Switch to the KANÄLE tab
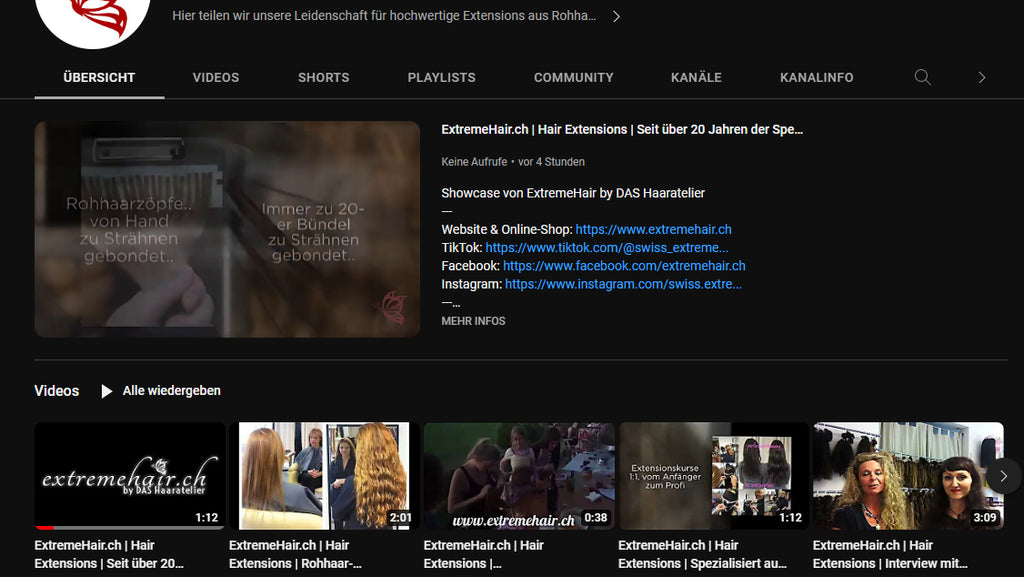Viewport: 1024px width, 577px height. (696, 77)
